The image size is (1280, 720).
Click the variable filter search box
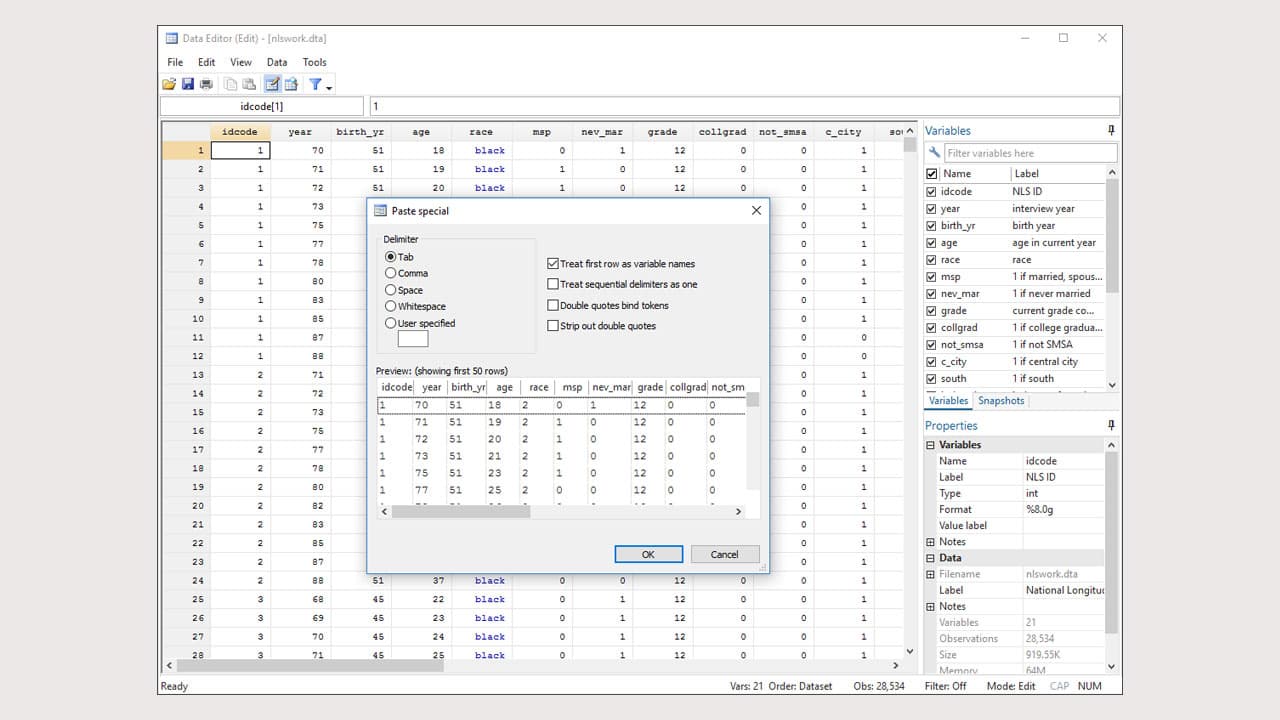click(x=1030, y=152)
